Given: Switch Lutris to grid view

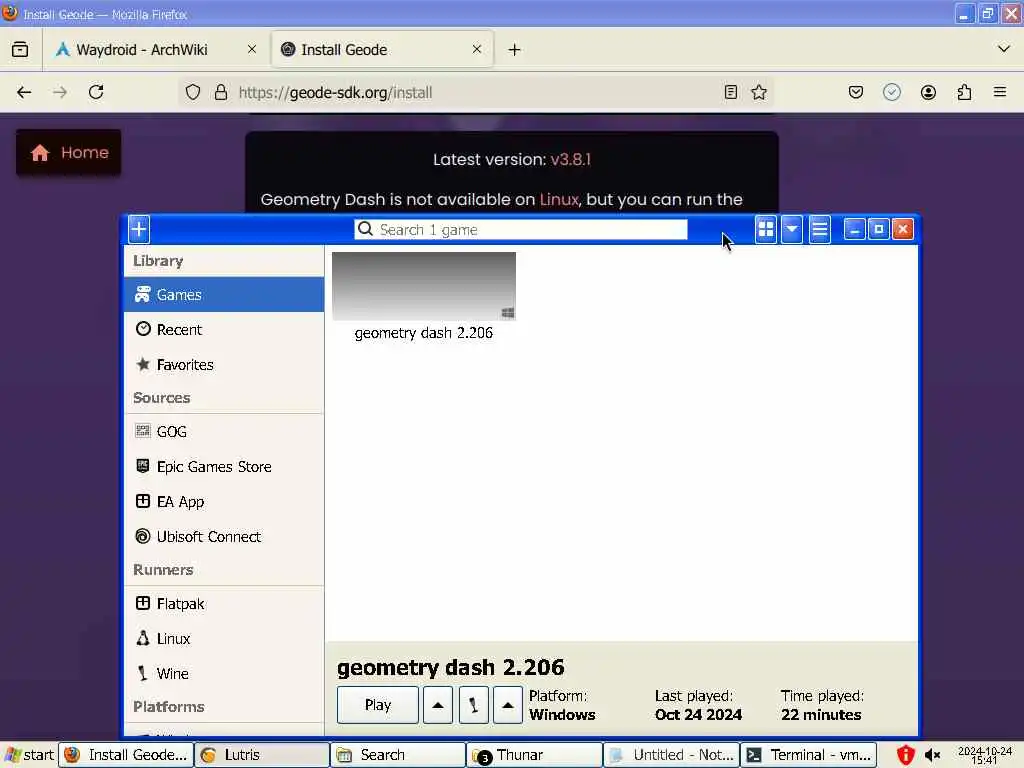Looking at the screenshot, I should [x=766, y=230].
